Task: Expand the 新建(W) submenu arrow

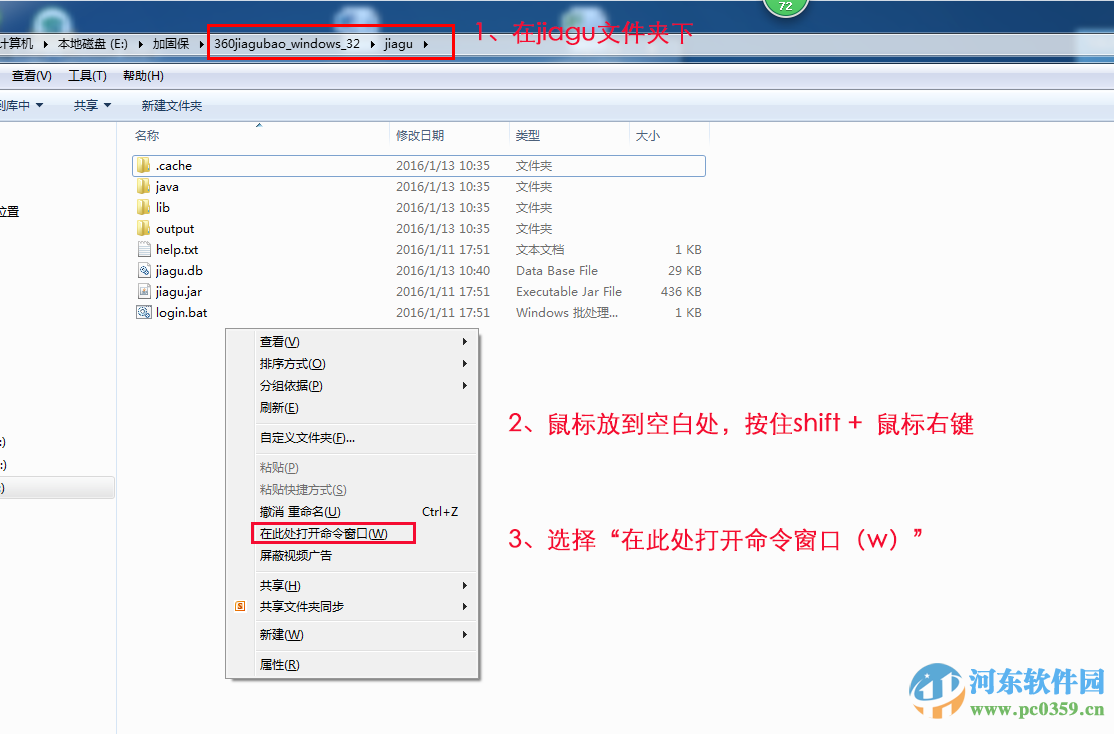Action: (x=465, y=635)
